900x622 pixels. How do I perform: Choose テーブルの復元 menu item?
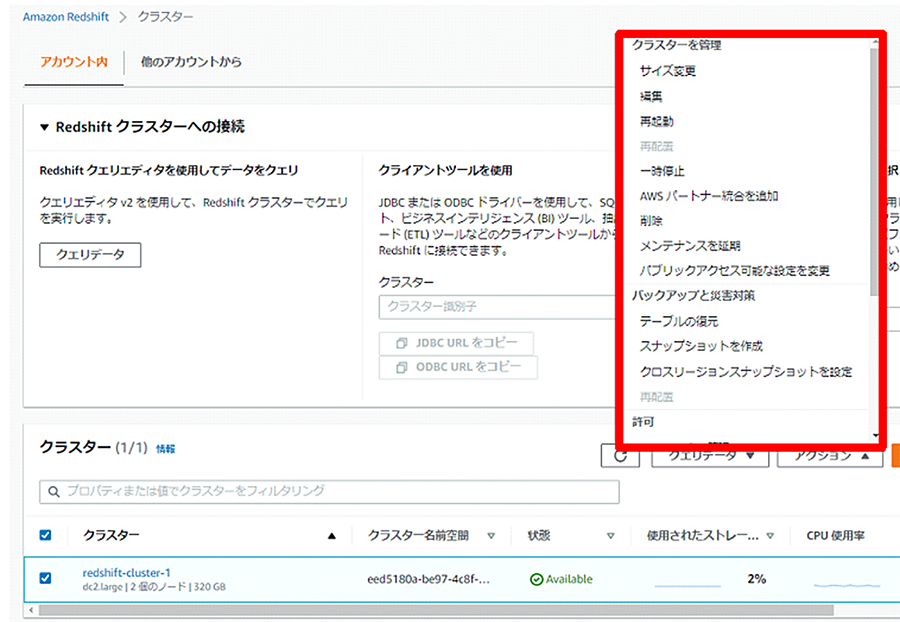click(x=679, y=321)
